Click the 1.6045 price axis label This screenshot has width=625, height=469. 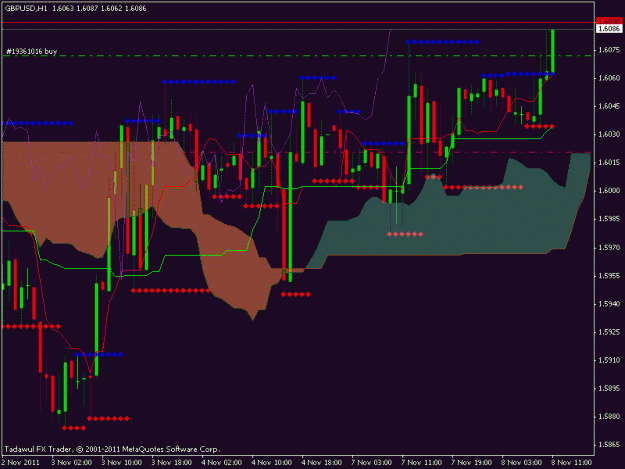pos(609,106)
